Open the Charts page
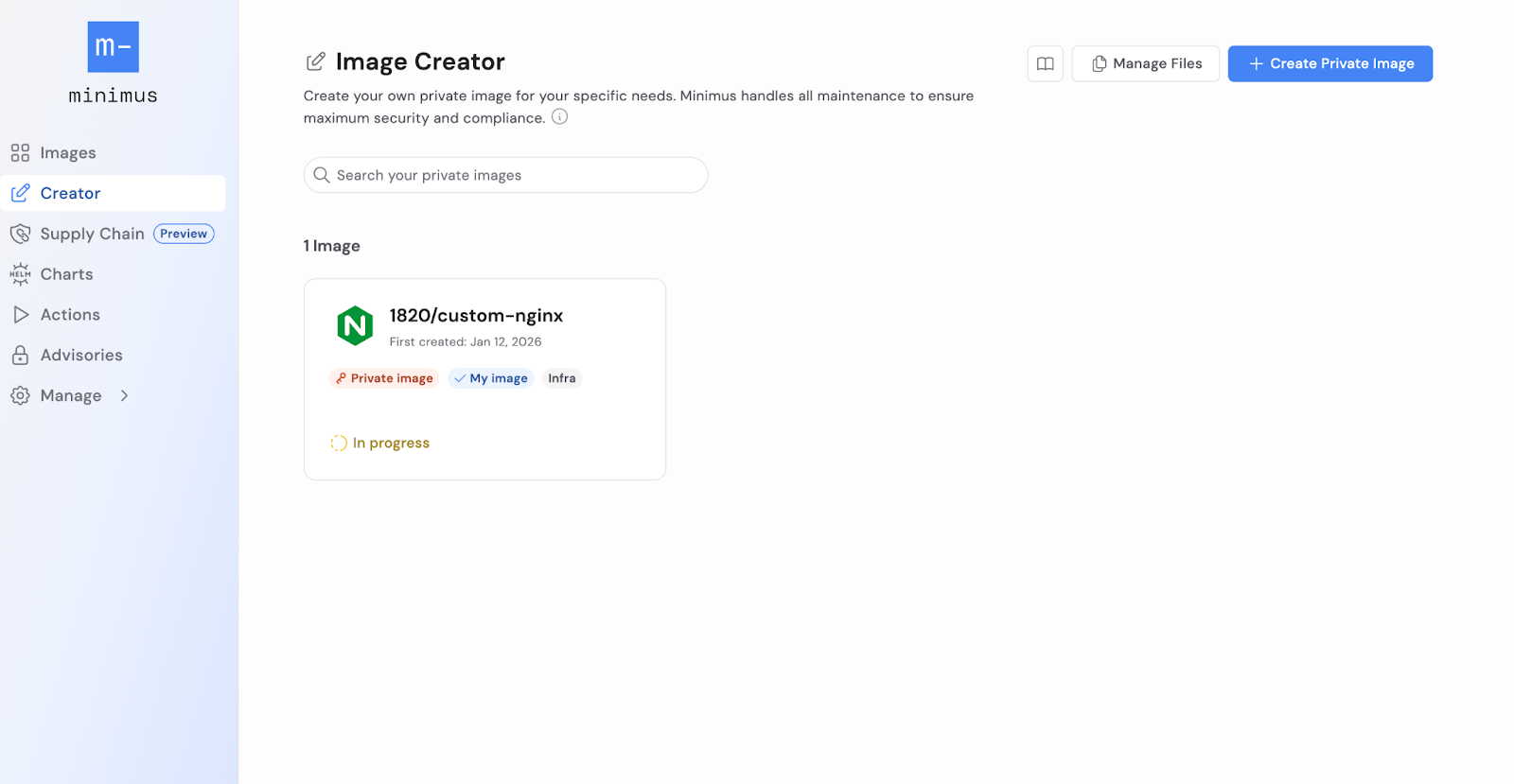This screenshot has height=784, width=1514. click(66, 274)
